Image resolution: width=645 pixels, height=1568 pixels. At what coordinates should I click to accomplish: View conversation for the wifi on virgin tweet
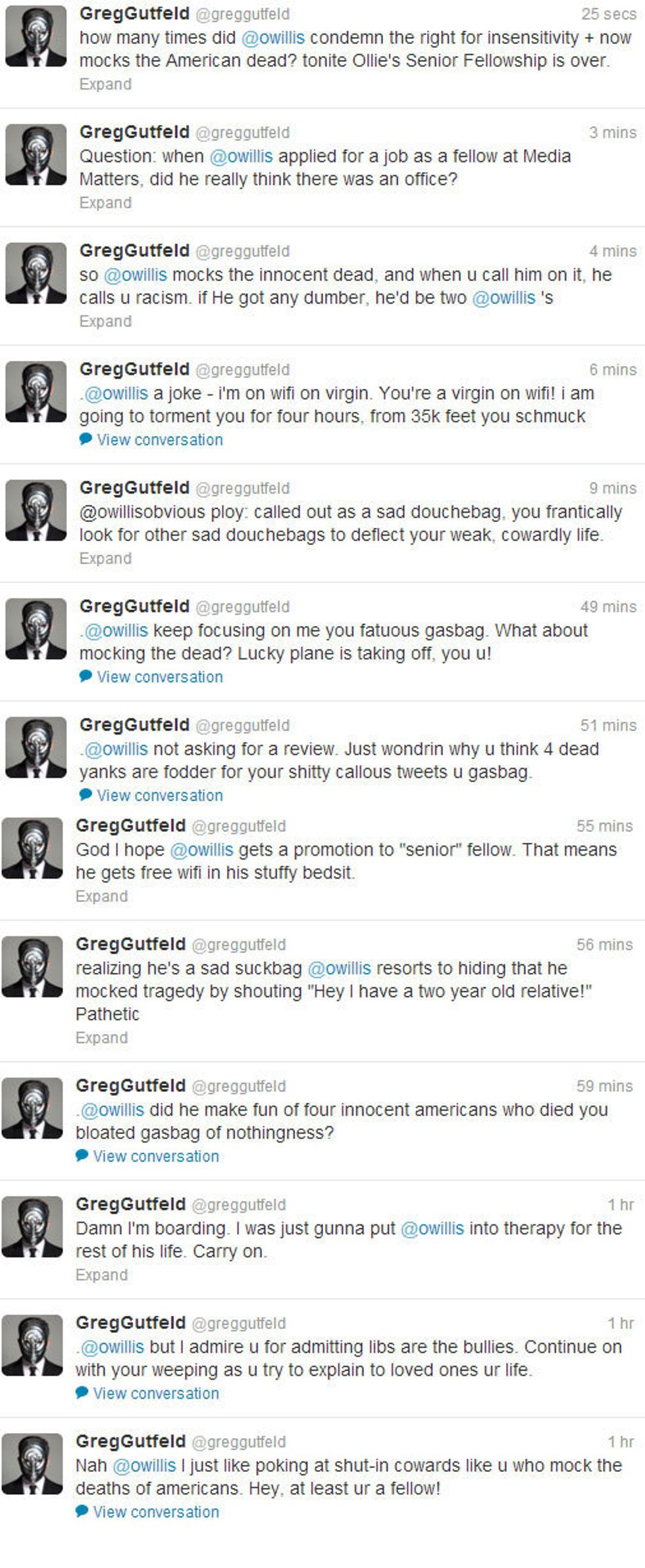(x=160, y=440)
